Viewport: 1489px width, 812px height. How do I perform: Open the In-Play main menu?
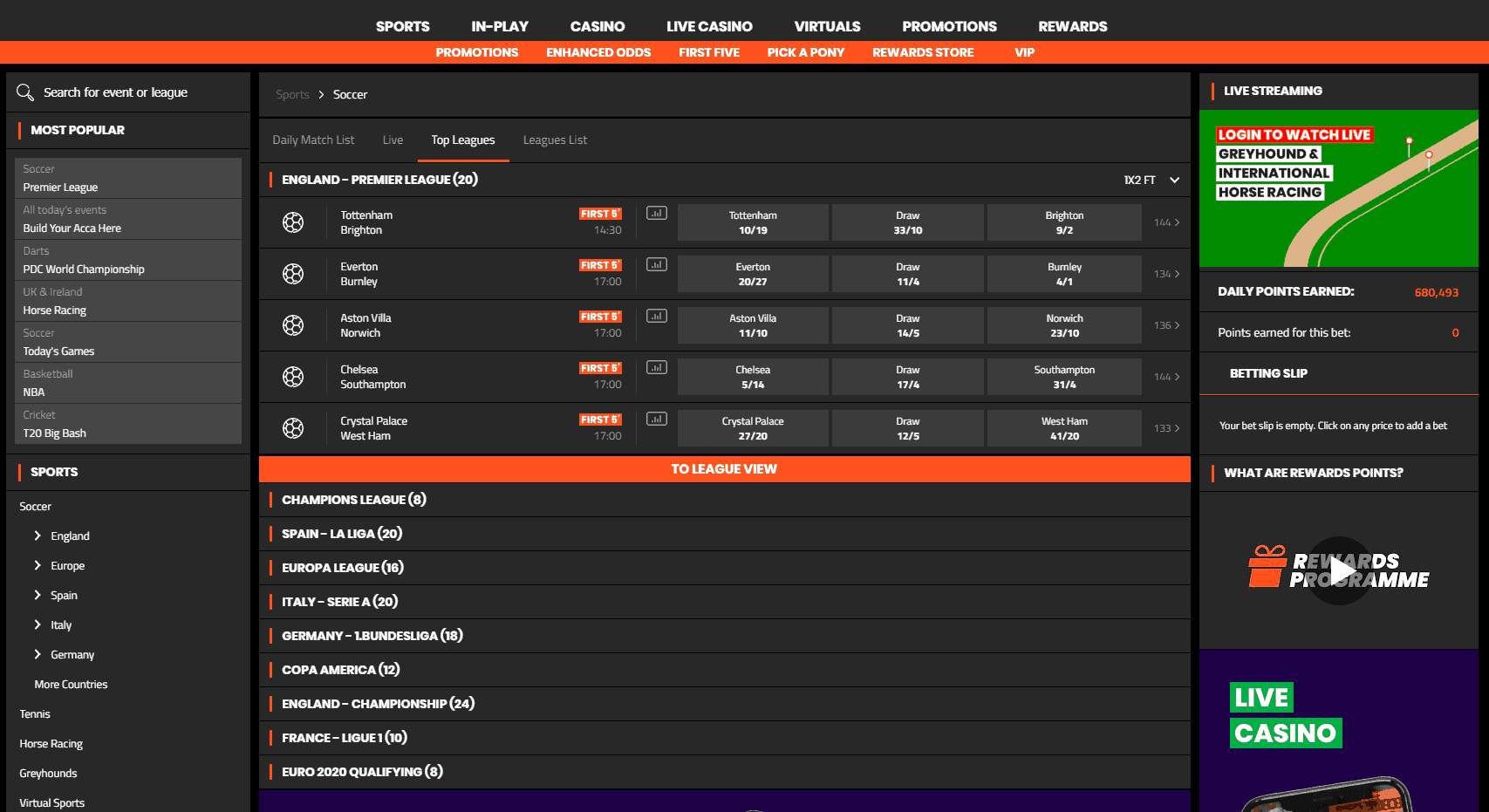[x=499, y=26]
